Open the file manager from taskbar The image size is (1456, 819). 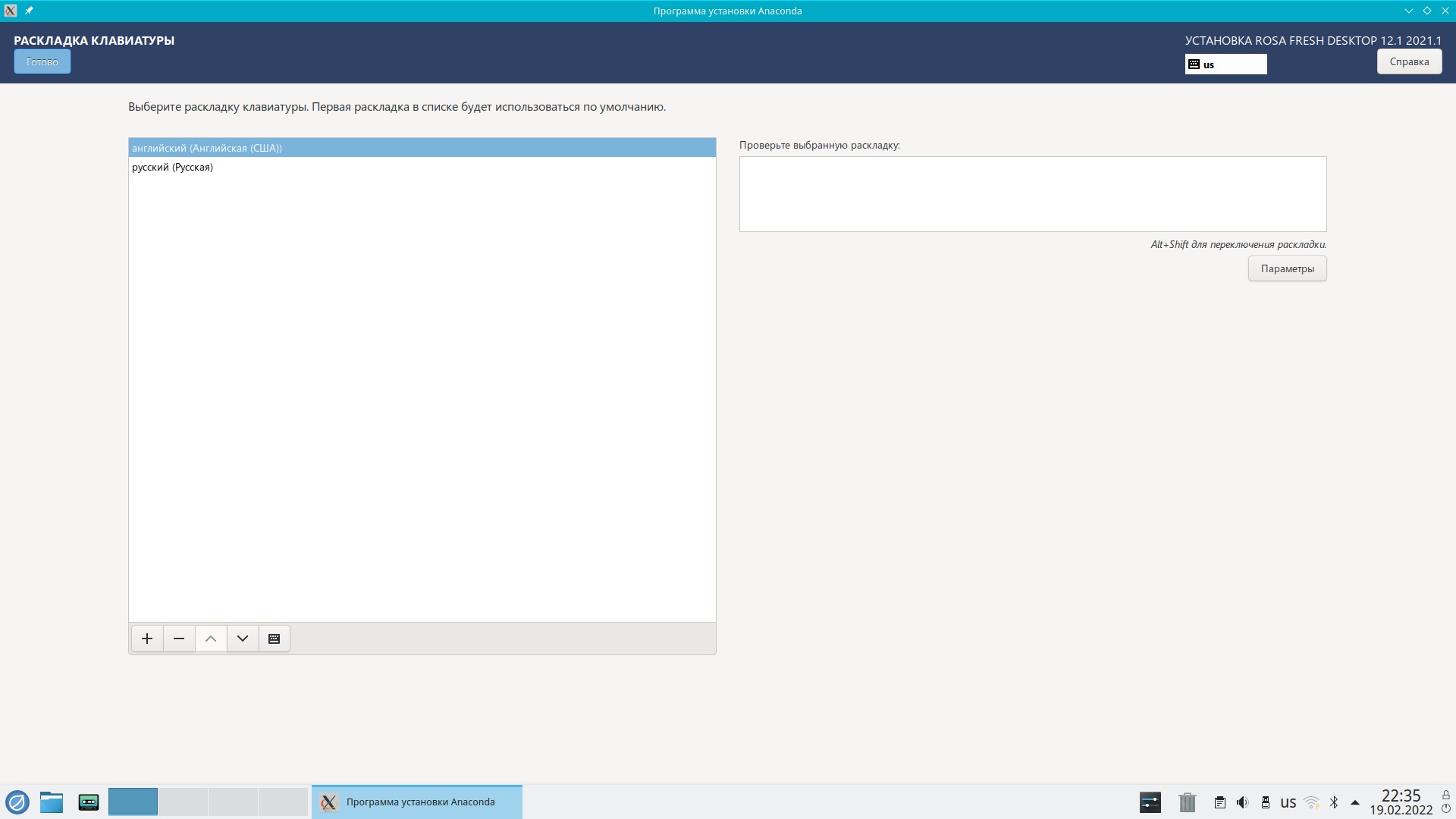[x=52, y=802]
